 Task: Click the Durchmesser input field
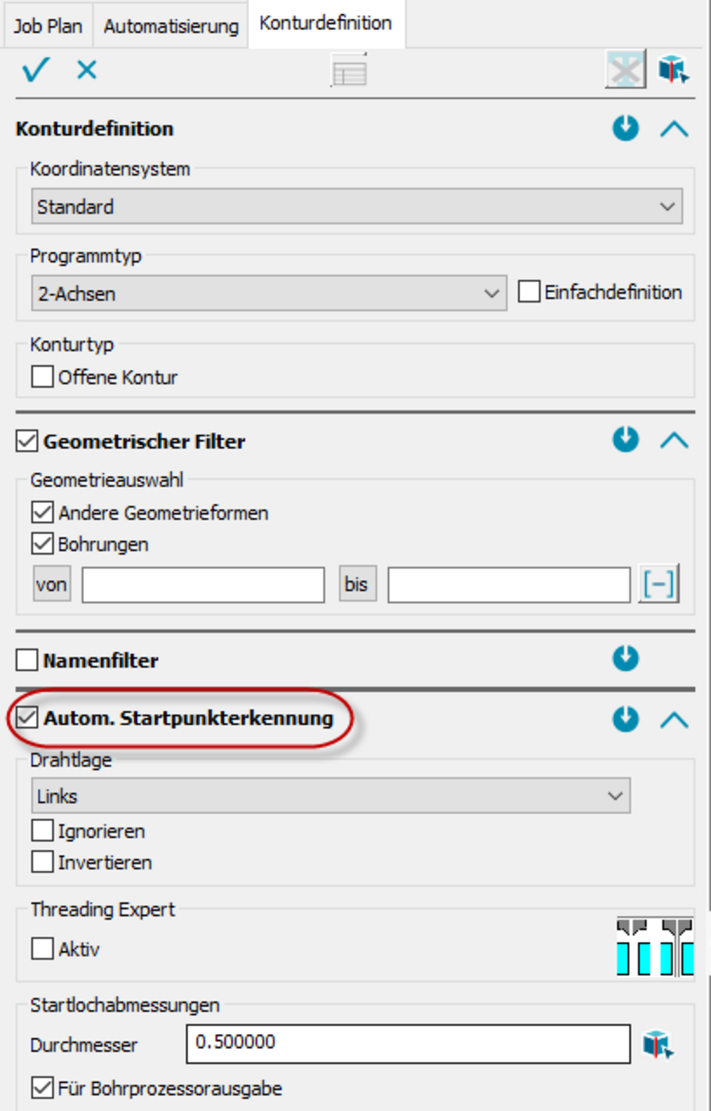pyautogui.click(x=408, y=1043)
